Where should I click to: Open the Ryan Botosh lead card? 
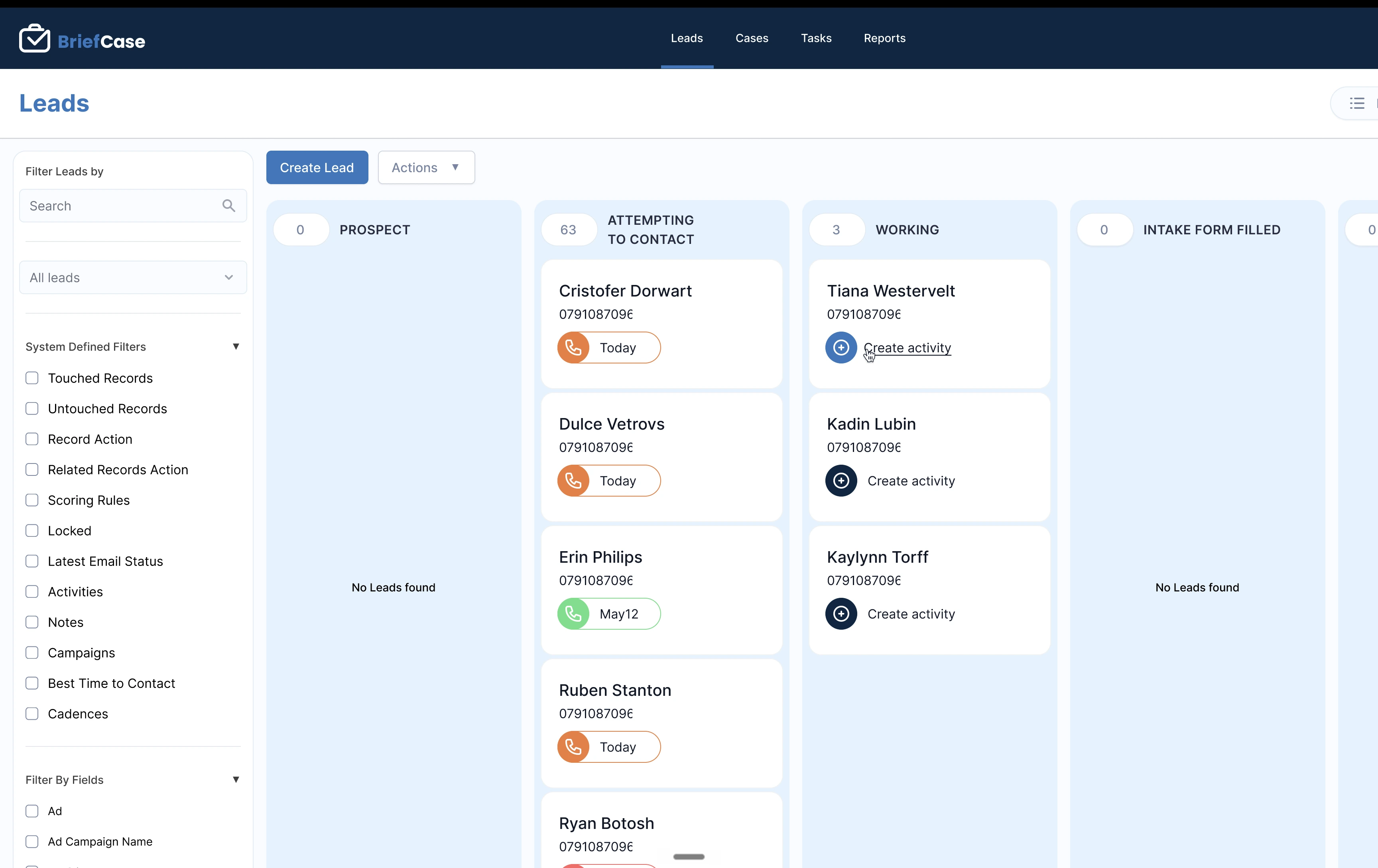661,830
